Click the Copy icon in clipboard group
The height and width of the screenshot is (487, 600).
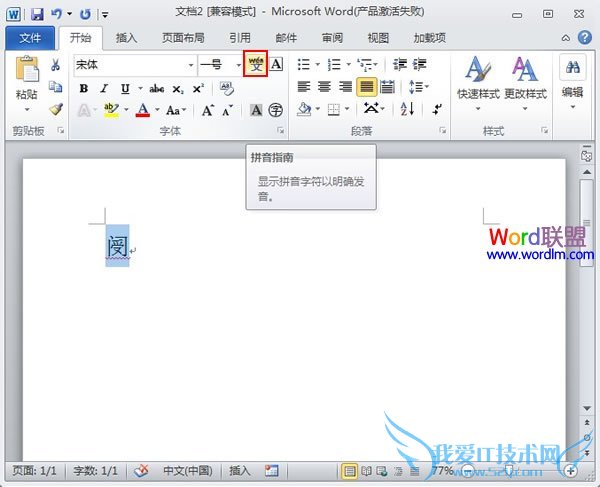click(55, 87)
